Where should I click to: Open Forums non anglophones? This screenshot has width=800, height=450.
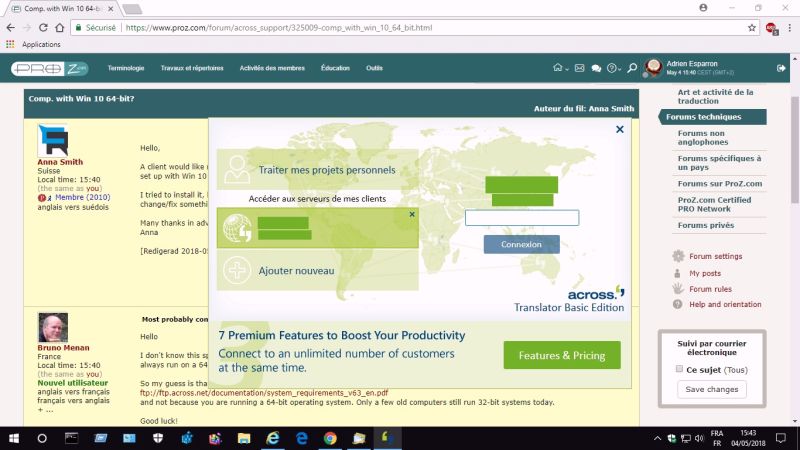[x=703, y=137]
